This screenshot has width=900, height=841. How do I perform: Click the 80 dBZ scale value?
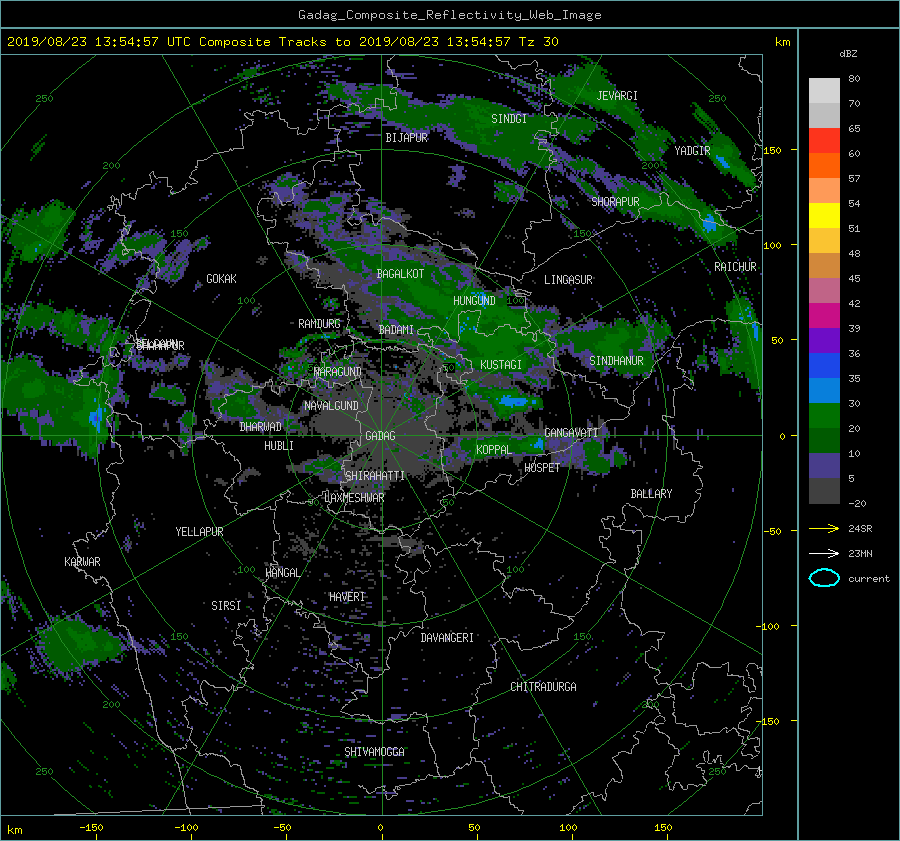tap(854, 79)
